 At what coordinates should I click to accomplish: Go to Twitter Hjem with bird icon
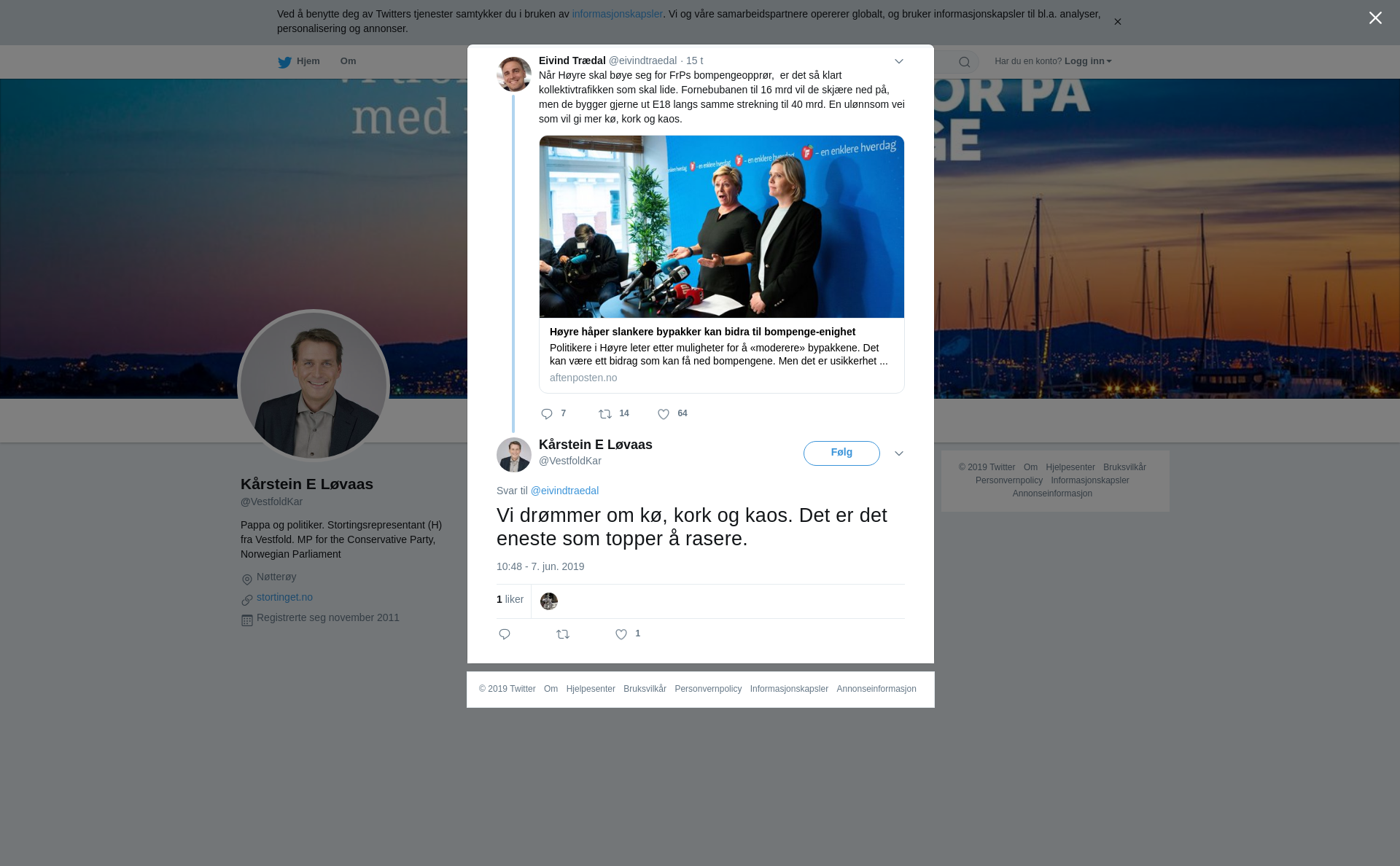tap(298, 61)
